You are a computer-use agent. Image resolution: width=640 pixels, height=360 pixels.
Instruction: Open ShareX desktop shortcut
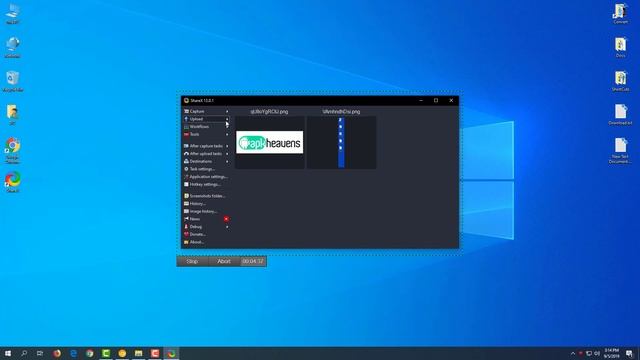coord(13,182)
